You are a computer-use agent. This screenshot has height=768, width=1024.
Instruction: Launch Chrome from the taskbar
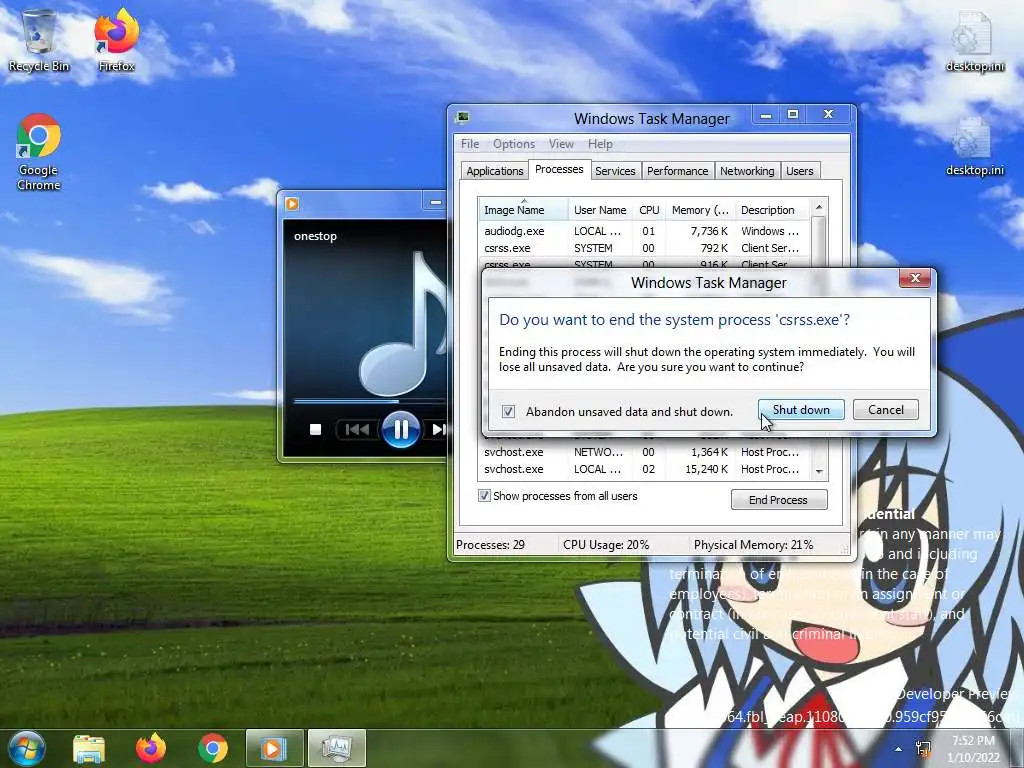213,748
